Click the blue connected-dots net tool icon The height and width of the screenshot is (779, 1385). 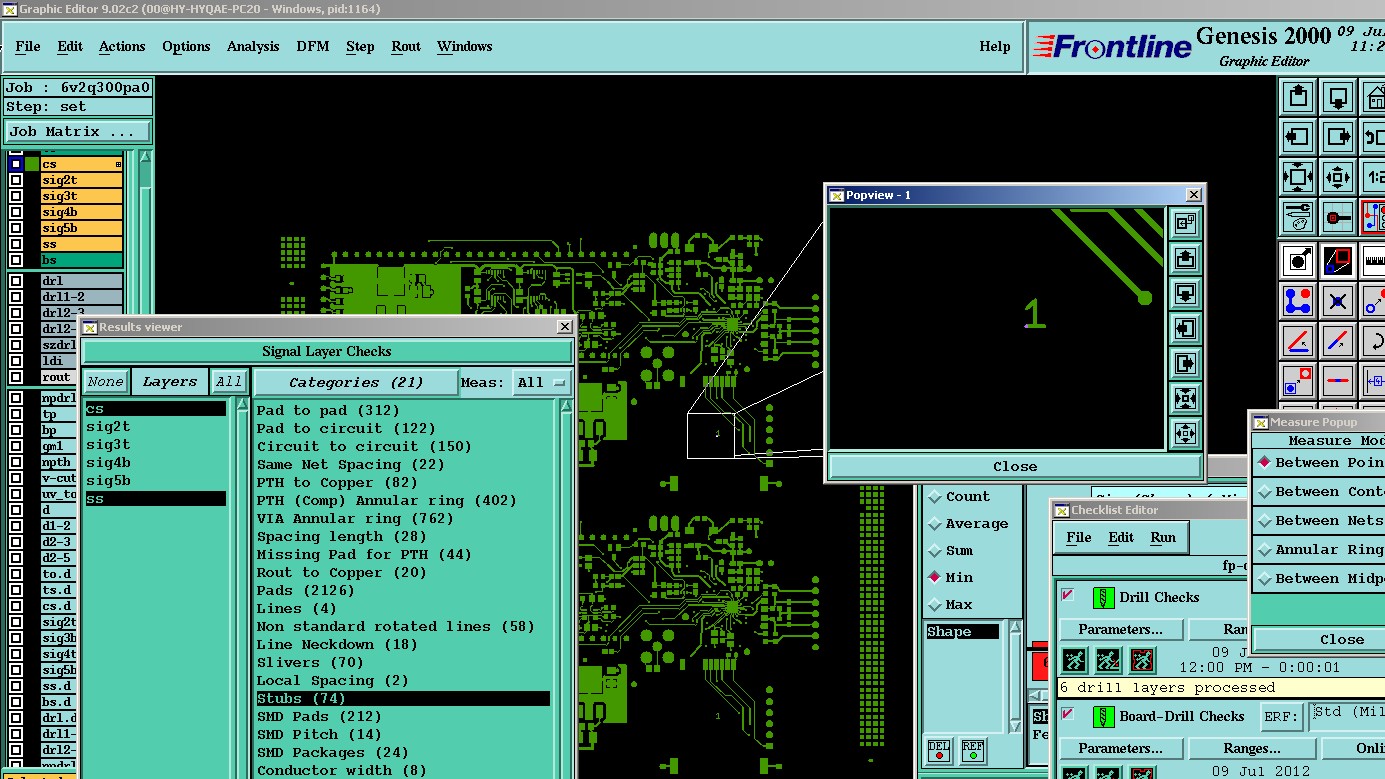pyautogui.click(x=1298, y=300)
